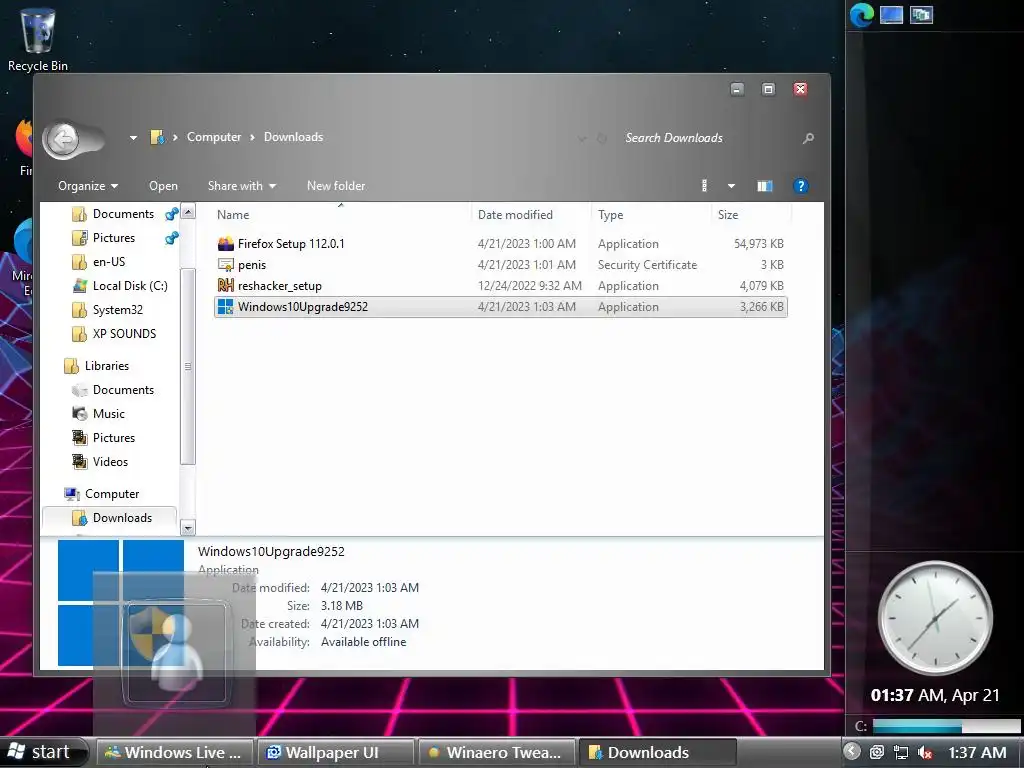Show hidden tray icons arrow
Screen dimensions: 1024x768
[852, 752]
